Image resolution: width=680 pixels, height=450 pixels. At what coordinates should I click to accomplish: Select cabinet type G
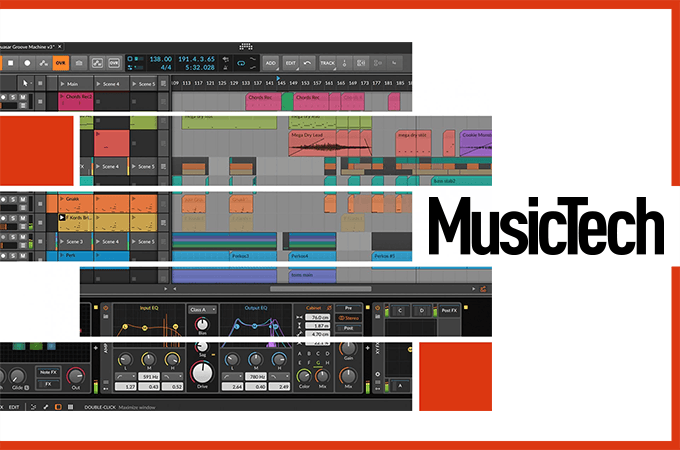[x=318, y=362]
